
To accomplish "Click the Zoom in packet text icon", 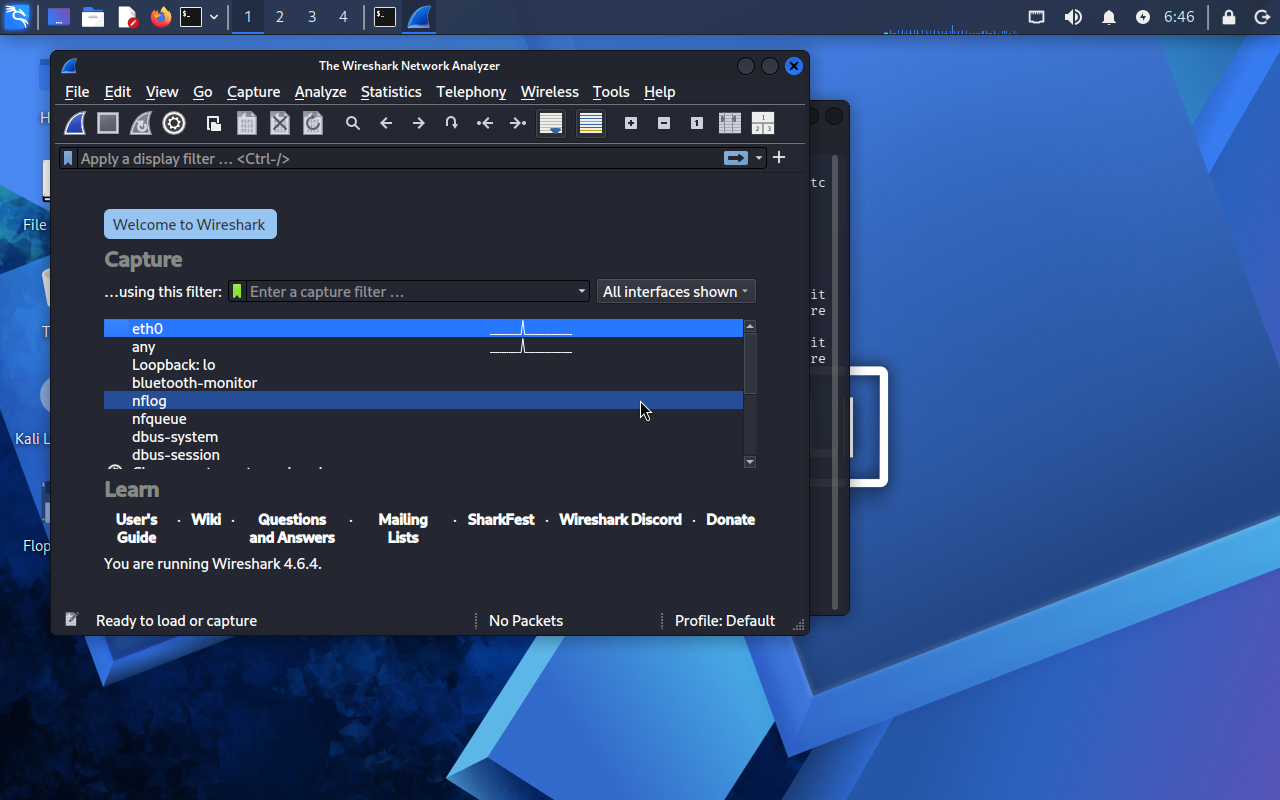I will 631,123.
